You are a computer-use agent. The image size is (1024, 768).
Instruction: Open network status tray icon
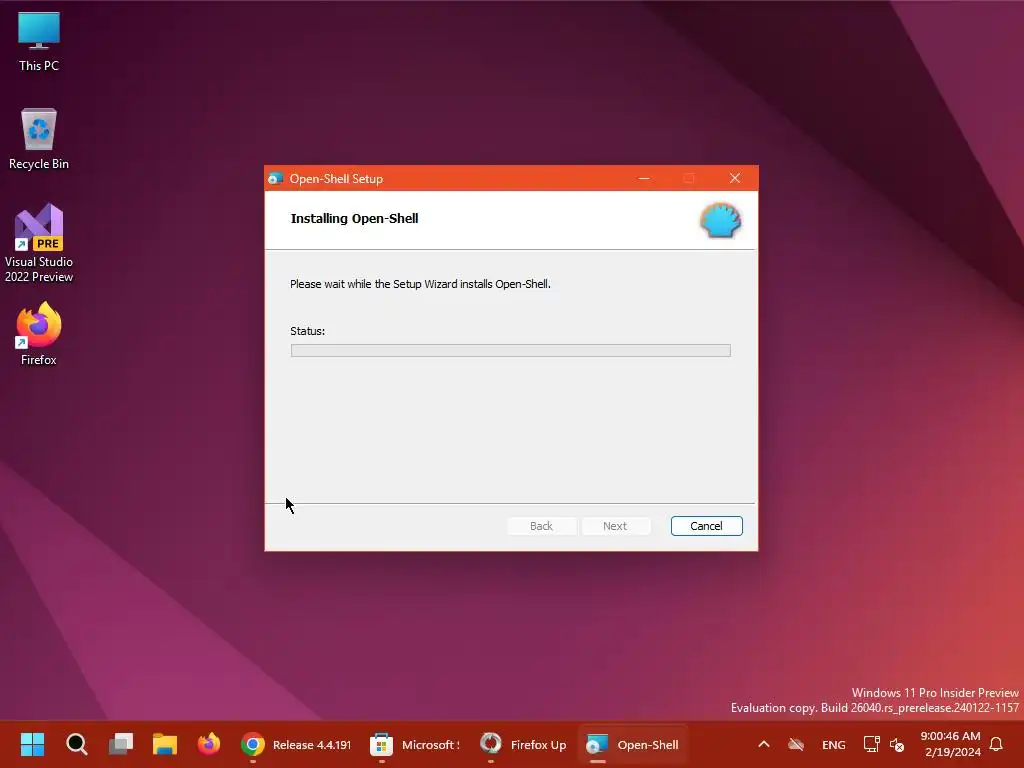(x=871, y=744)
